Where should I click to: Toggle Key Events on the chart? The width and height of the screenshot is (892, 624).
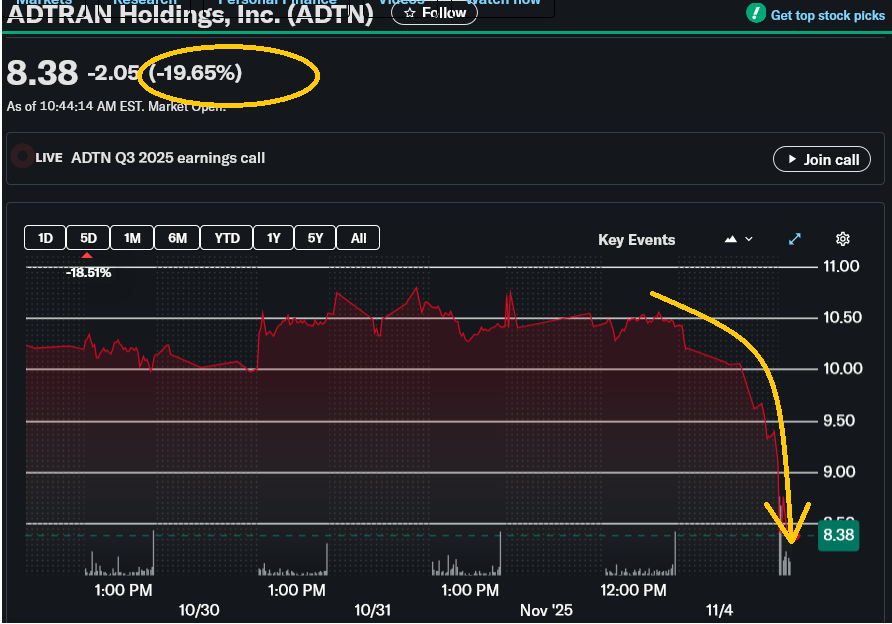point(636,240)
